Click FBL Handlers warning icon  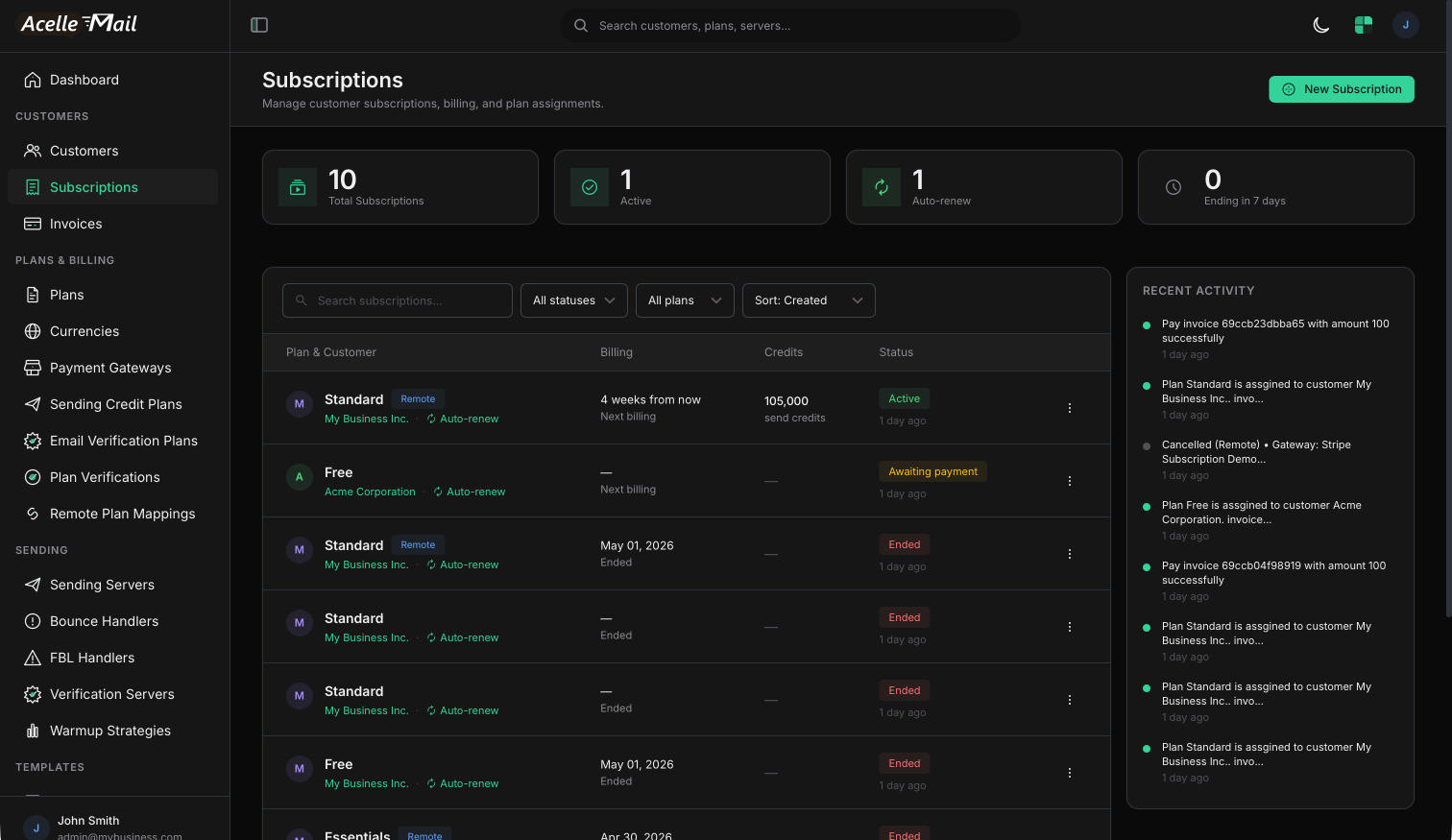[33, 658]
